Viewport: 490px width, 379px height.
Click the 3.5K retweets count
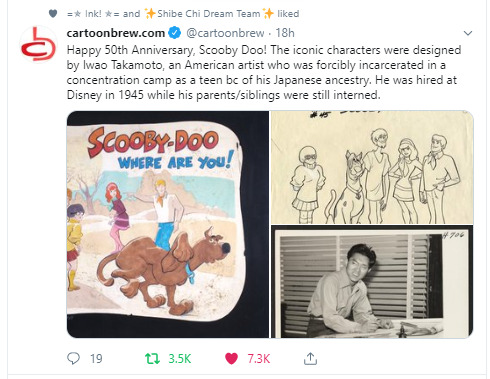180,359
